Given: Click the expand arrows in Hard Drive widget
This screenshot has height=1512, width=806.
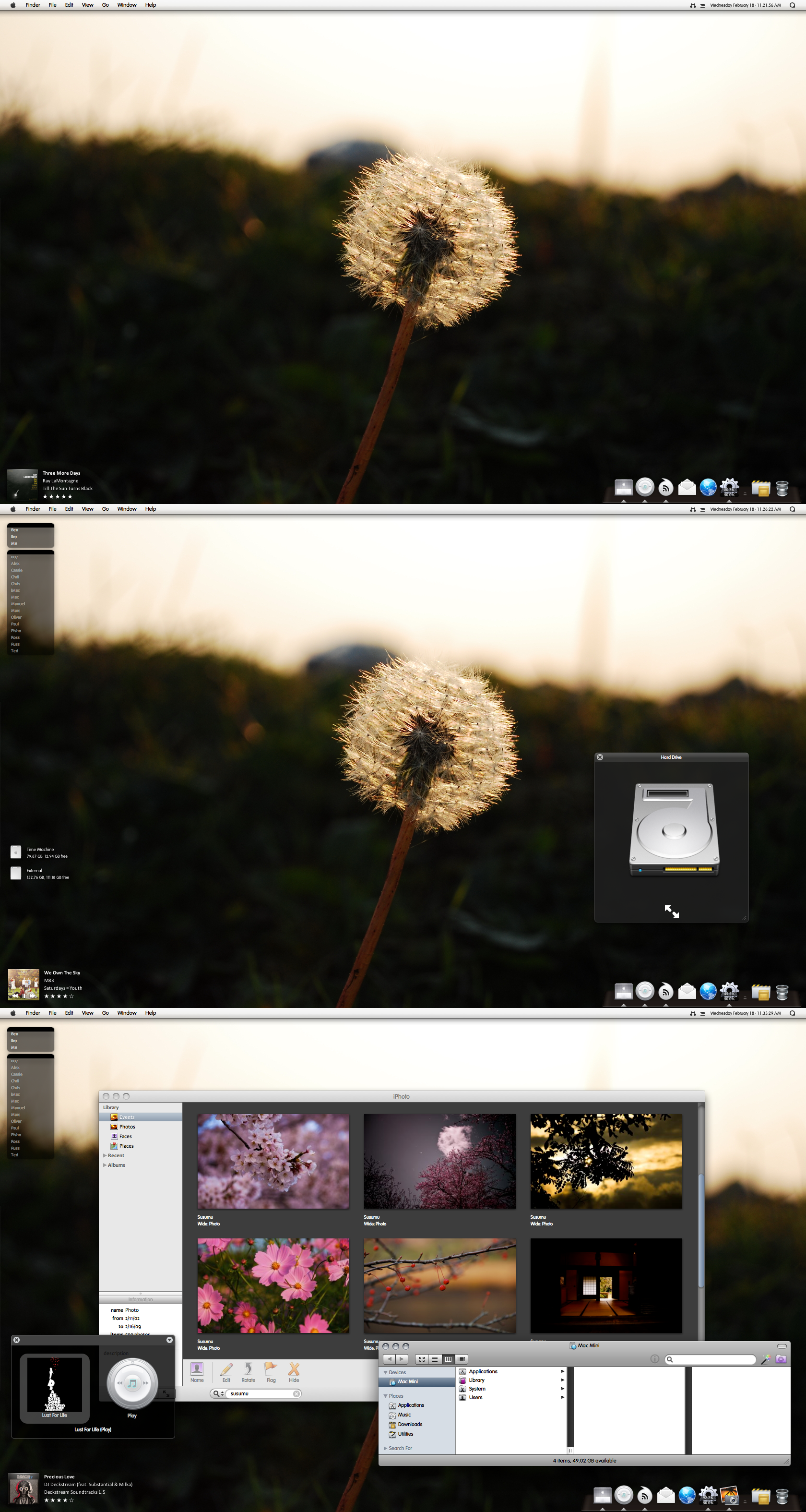Looking at the screenshot, I should click(x=672, y=911).
